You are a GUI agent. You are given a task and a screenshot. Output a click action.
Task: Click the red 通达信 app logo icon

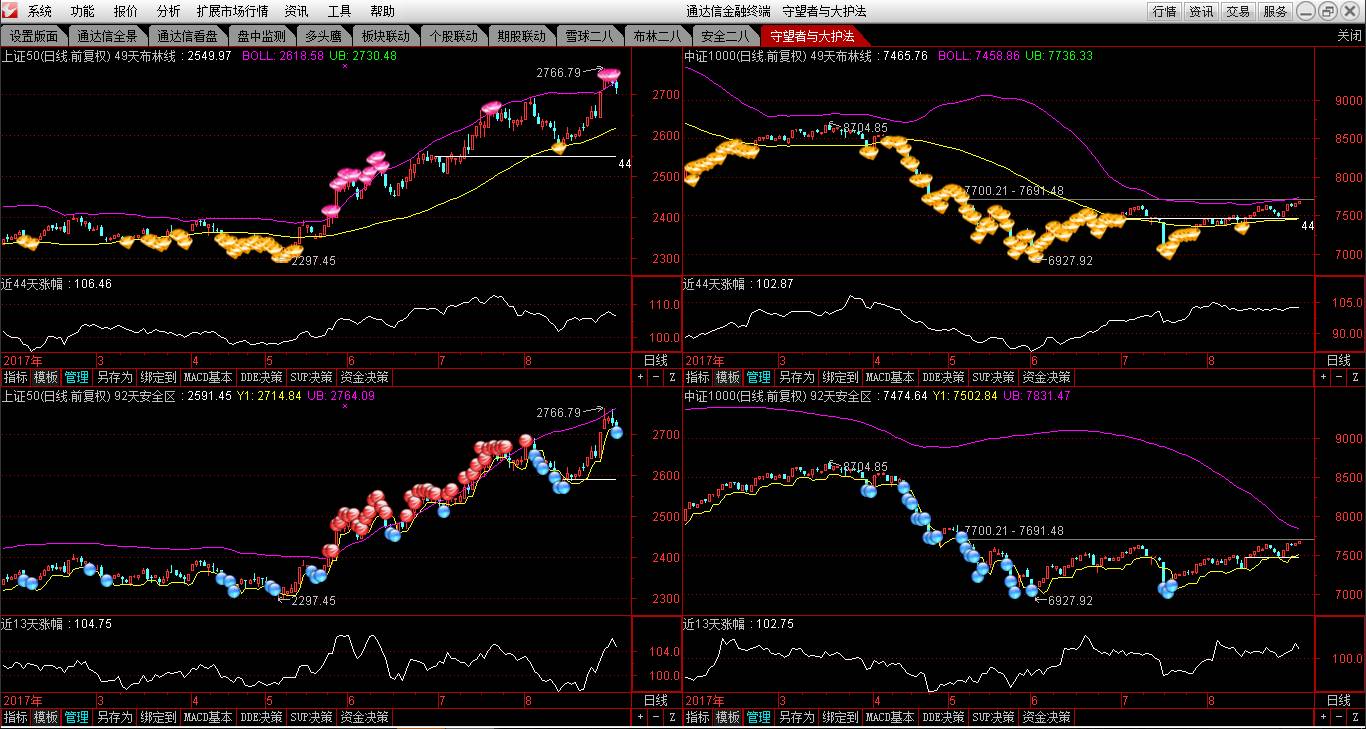pyautogui.click(x=10, y=11)
